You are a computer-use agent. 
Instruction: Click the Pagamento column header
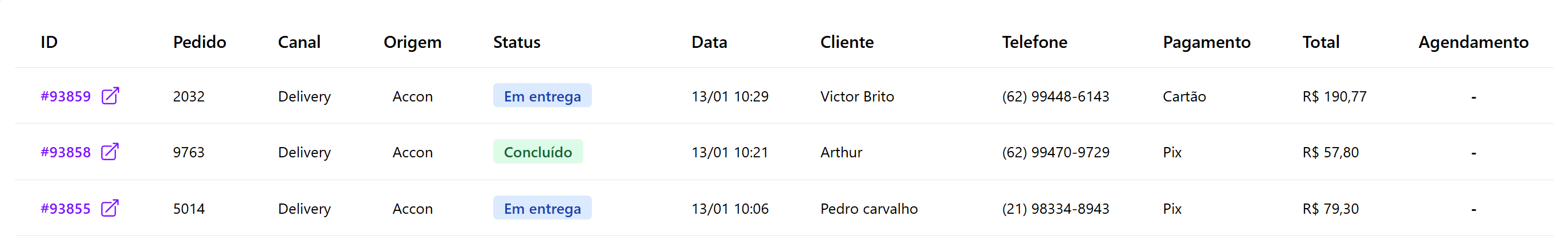pyautogui.click(x=1206, y=42)
